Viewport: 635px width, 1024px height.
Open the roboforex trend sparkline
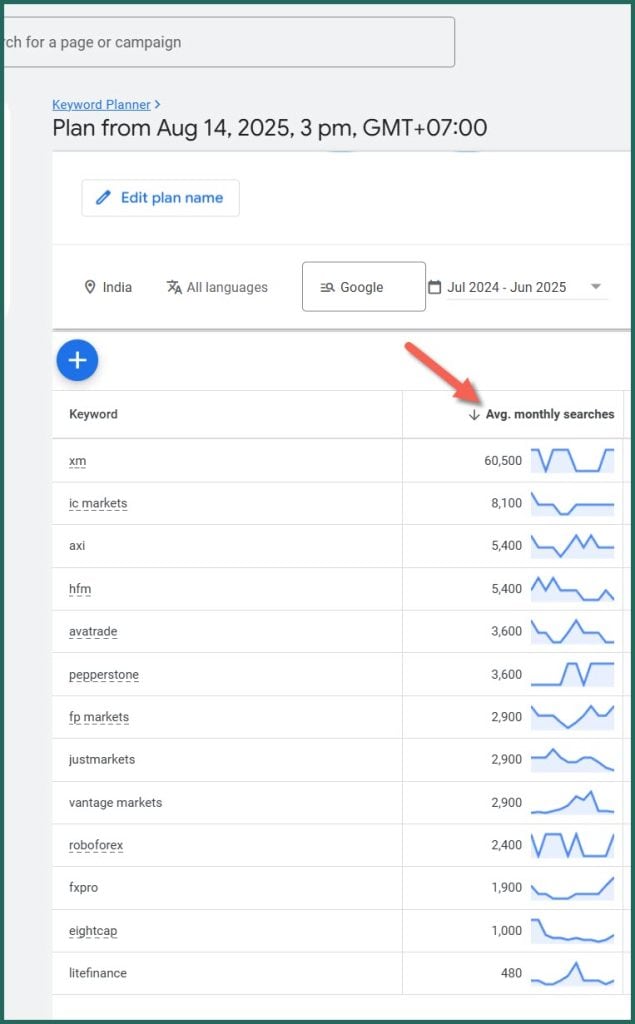click(x=572, y=845)
